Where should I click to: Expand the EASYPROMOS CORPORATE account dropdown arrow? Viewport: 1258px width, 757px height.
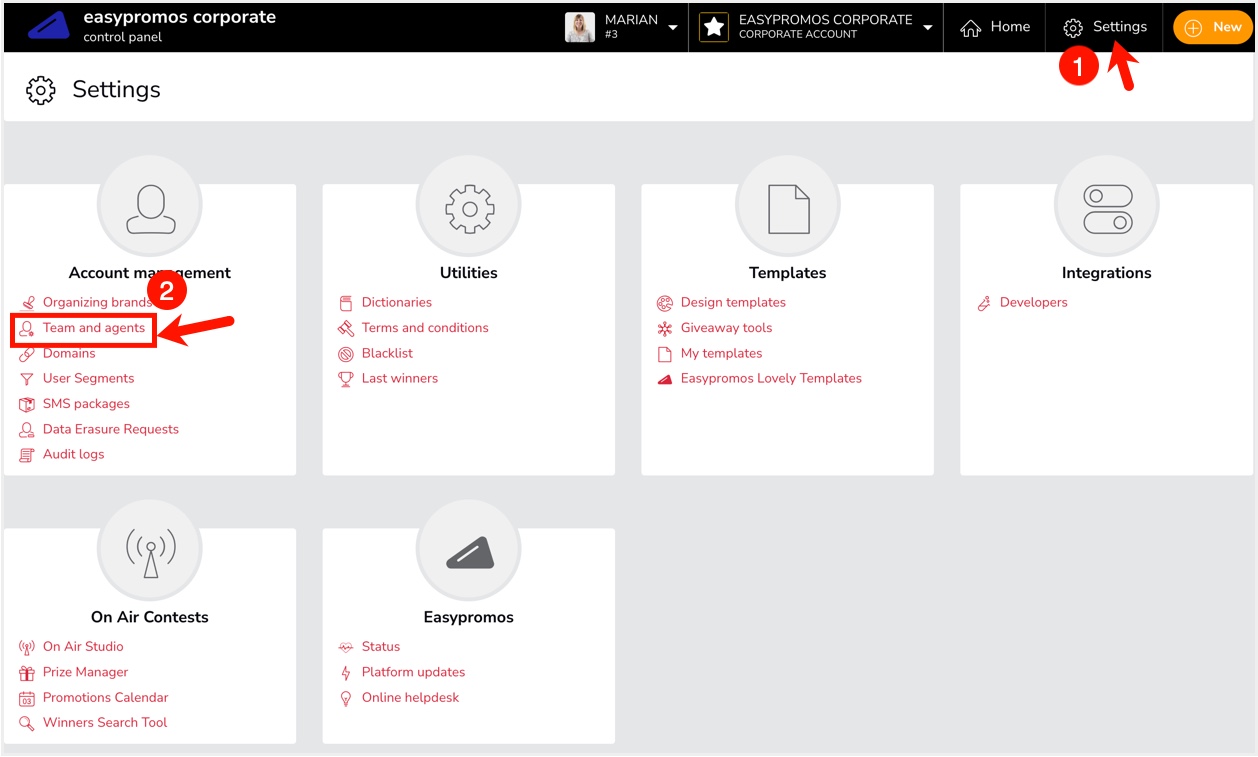pyautogui.click(x=928, y=28)
